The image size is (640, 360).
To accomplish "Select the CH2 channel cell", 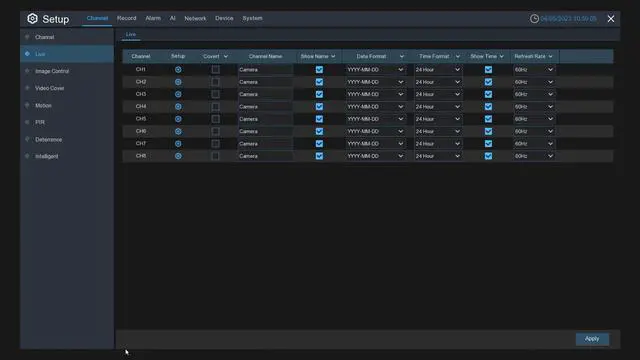I will [141, 82].
